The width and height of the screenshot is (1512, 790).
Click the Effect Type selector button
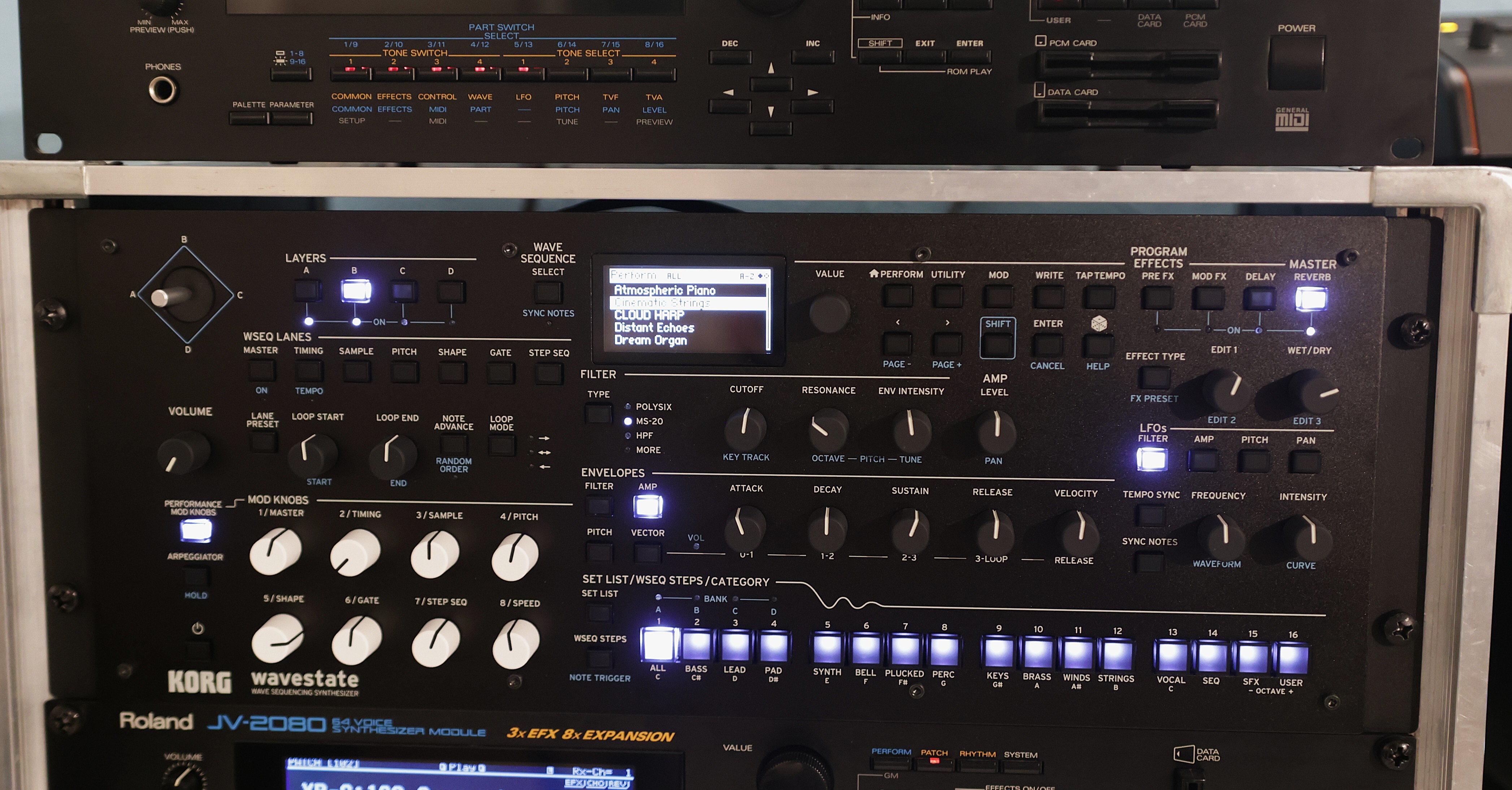pos(1154,378)
